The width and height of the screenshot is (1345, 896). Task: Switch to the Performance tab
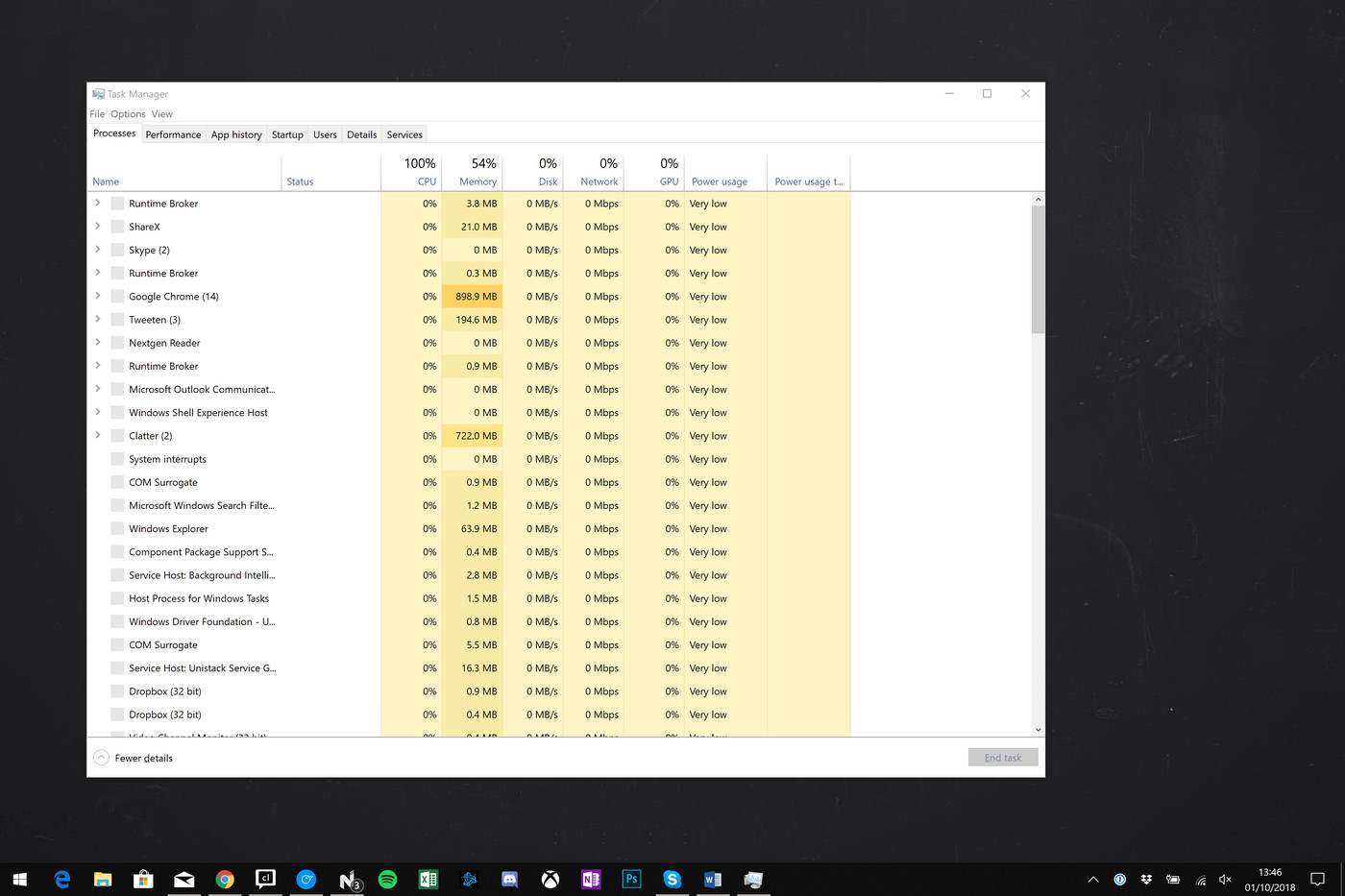coord(173,134)
